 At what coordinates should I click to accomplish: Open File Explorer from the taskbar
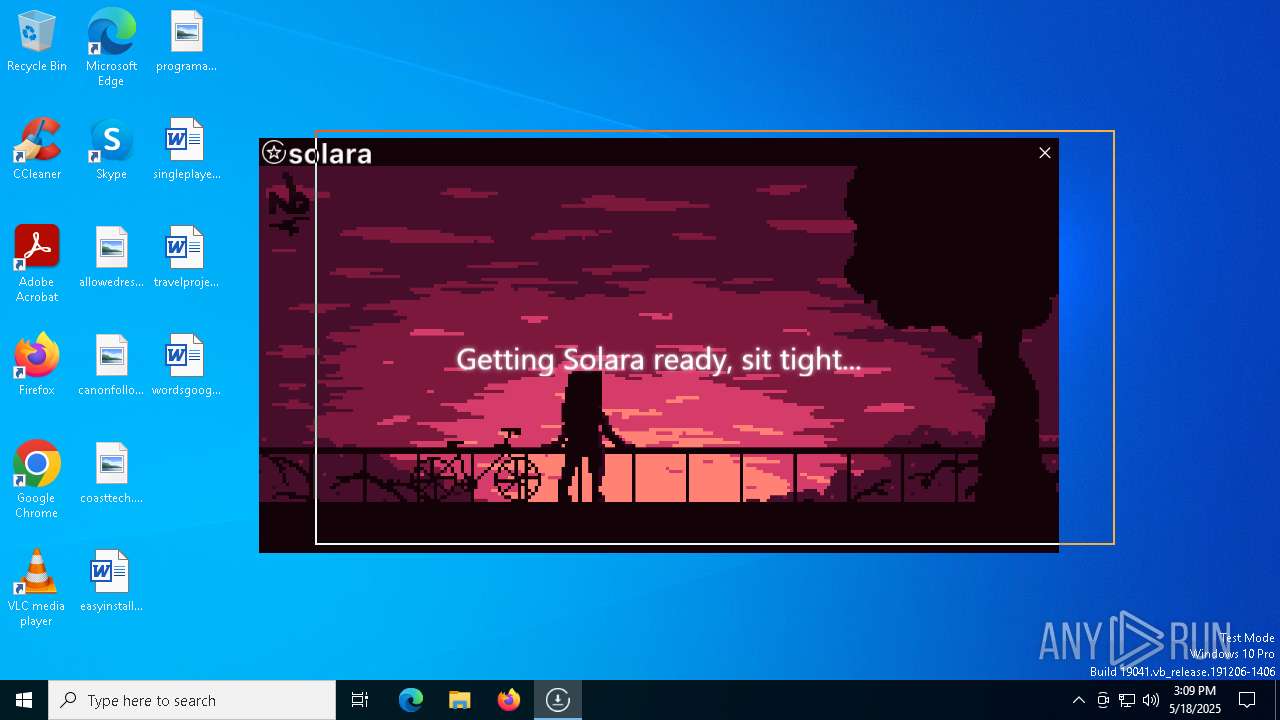click(460, 700)
